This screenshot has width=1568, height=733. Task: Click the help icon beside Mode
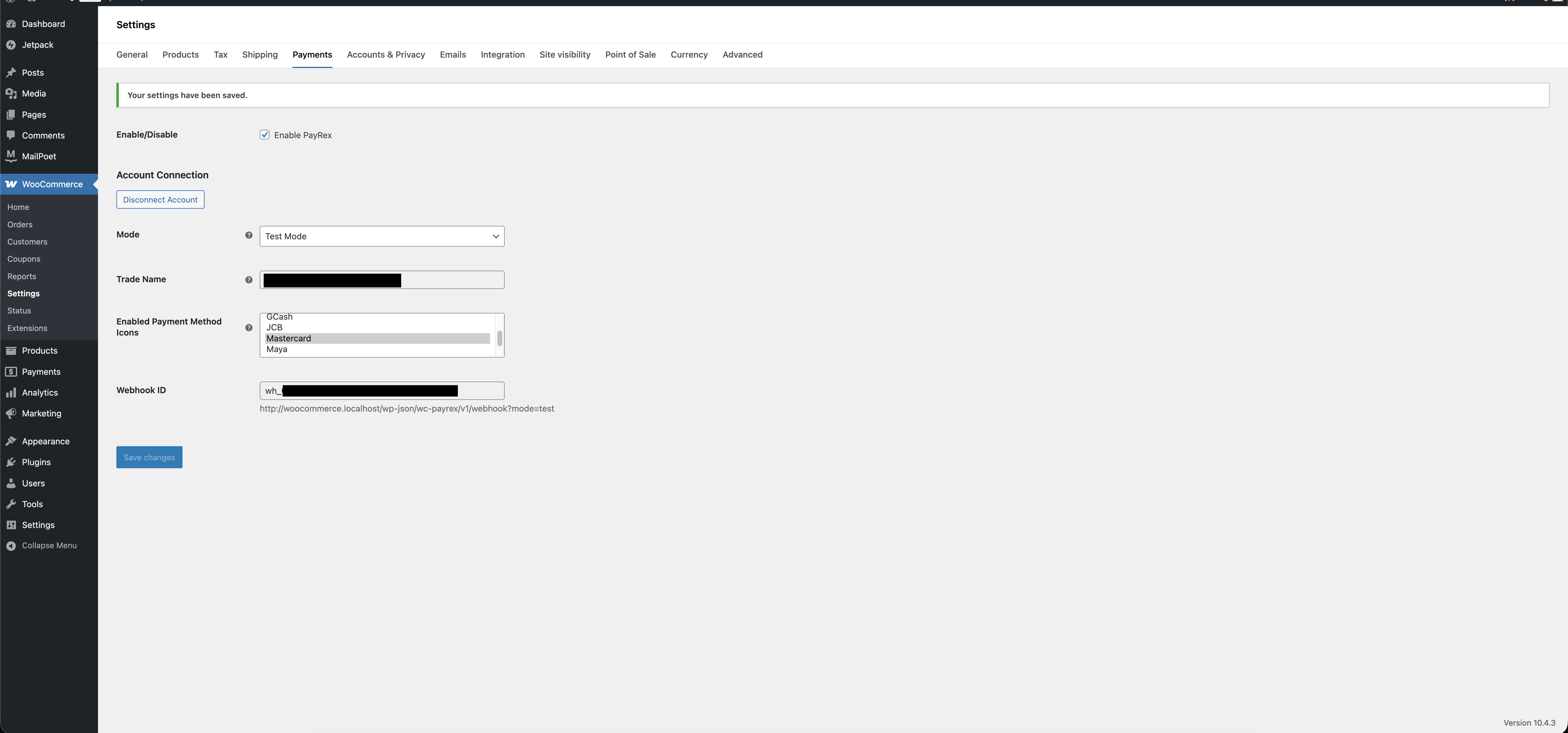point(249,235)
